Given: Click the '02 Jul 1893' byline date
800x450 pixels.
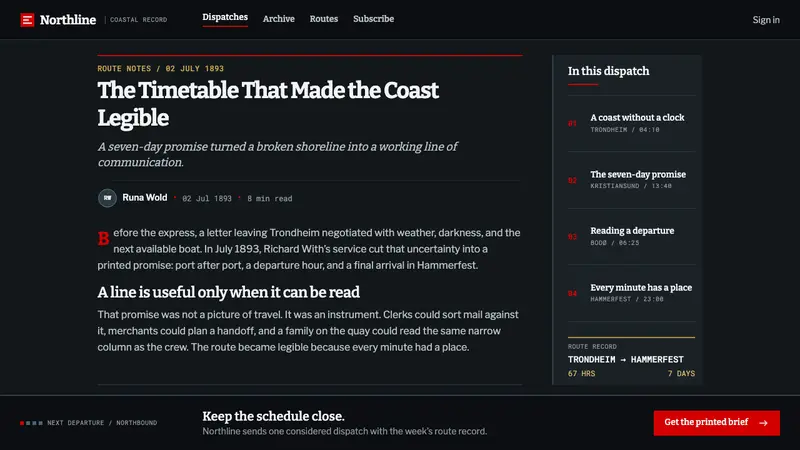Looking at the screenshot, I should pyautogui.click(x=207, y=198).
